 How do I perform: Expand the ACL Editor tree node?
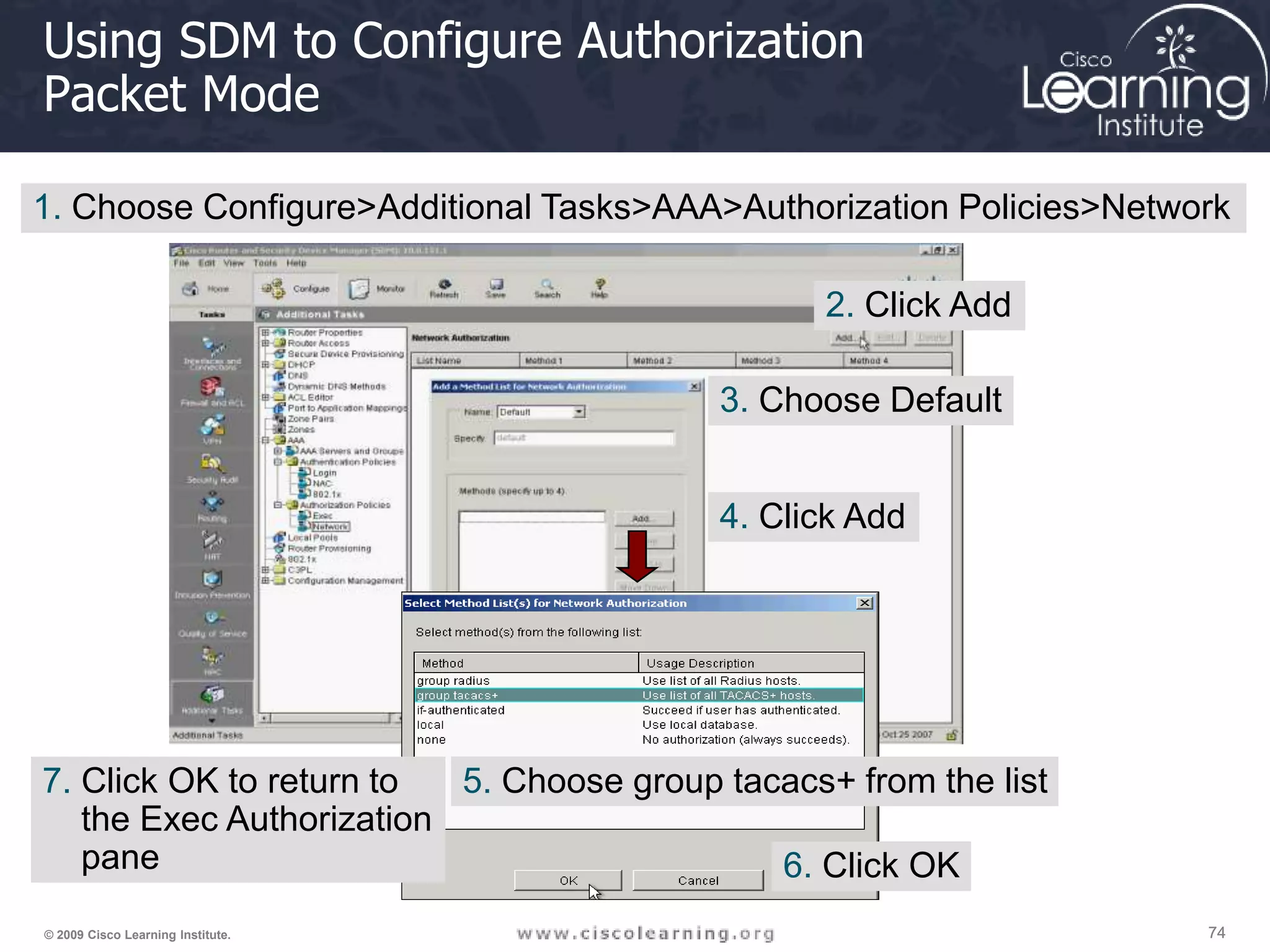265,397
